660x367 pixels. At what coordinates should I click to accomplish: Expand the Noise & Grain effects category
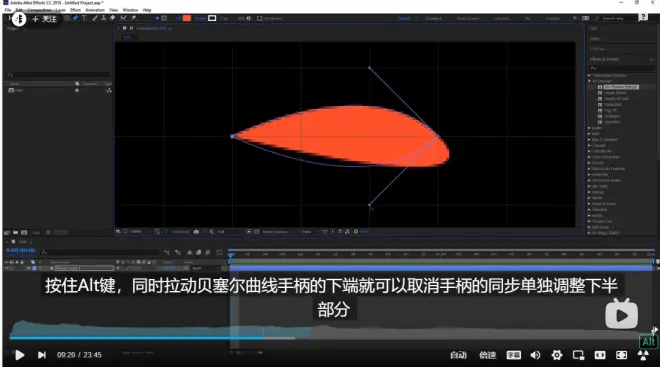tap(589, 204)
